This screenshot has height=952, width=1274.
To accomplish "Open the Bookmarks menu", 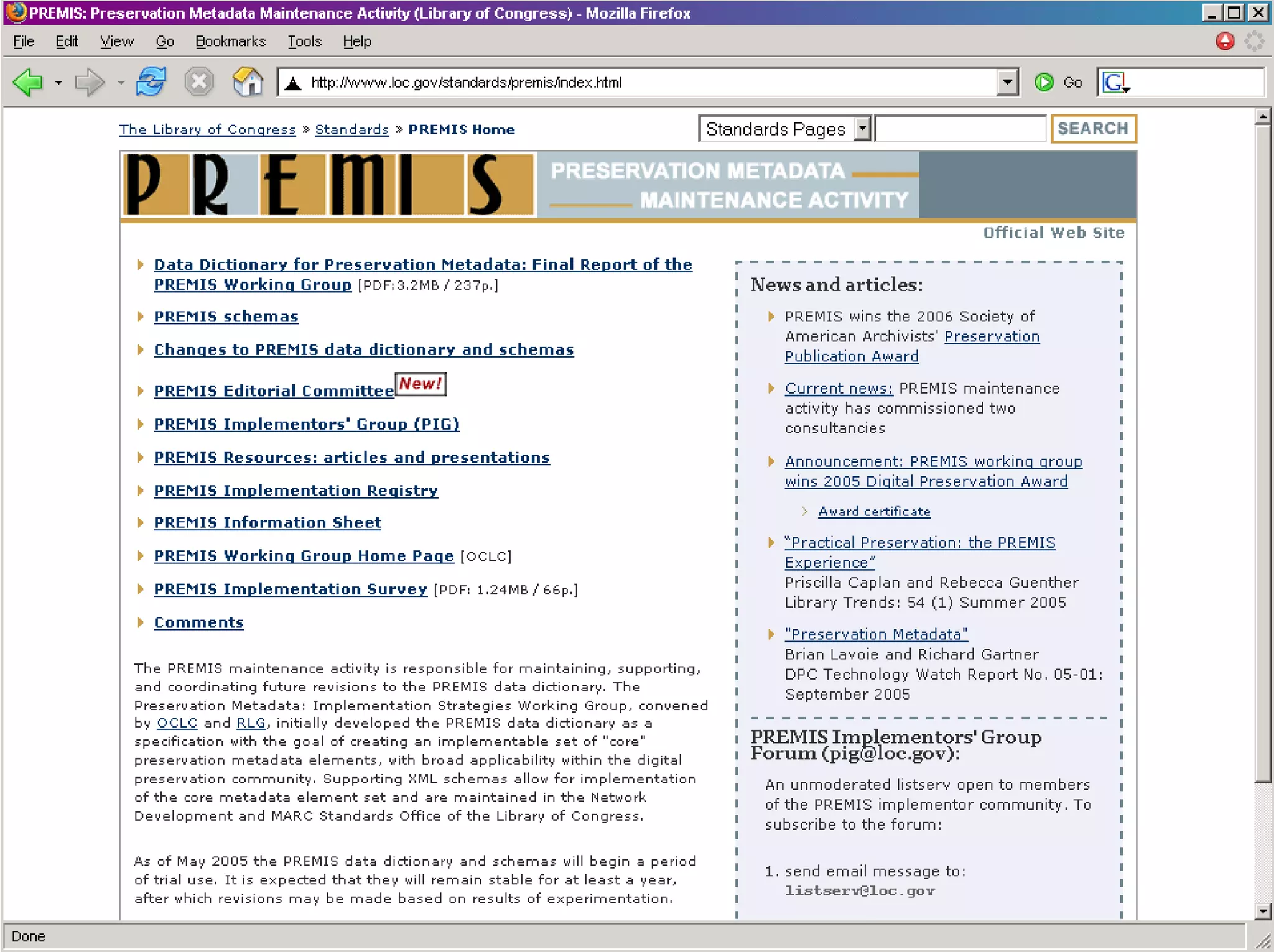I will (230, 41).
